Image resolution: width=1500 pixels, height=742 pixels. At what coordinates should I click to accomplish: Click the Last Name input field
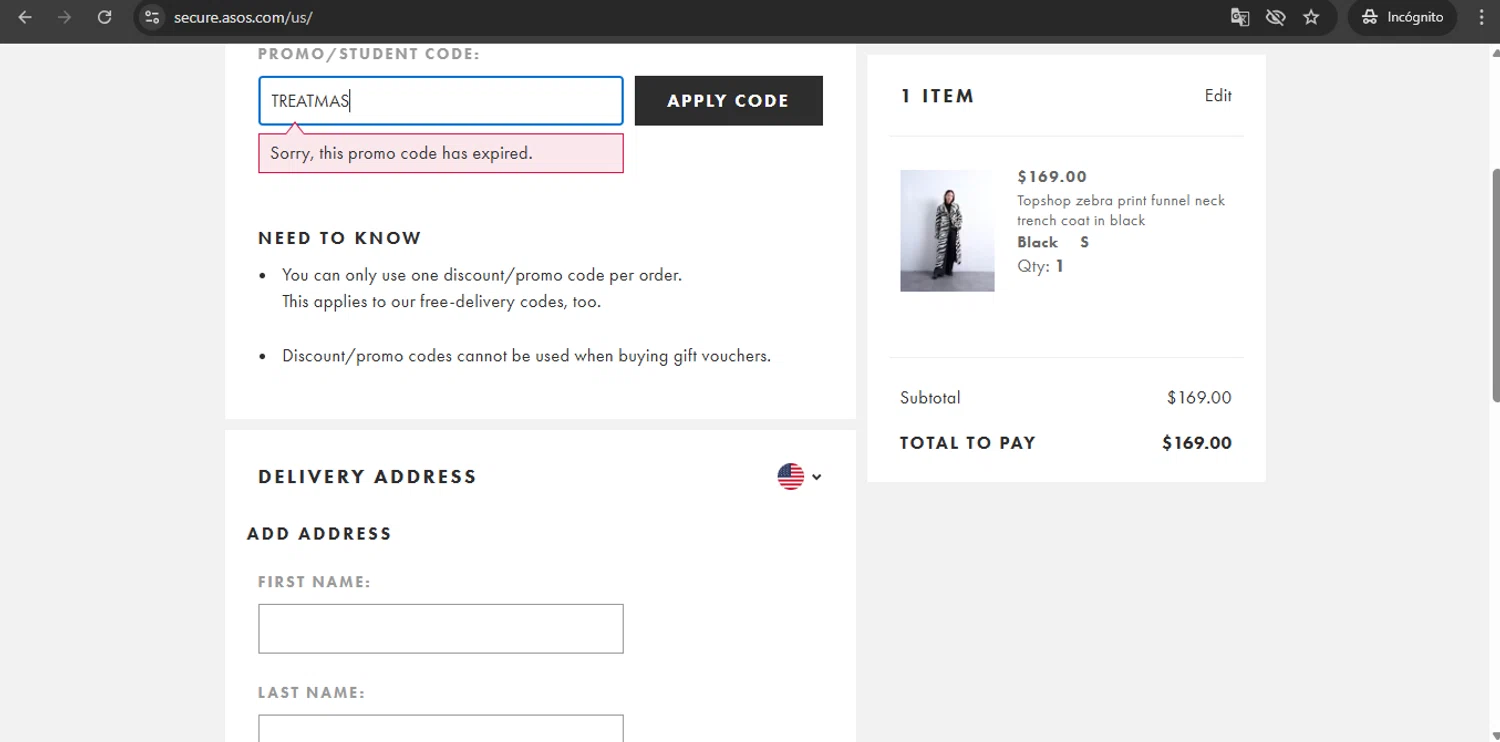pyautogui.click(x=441, y=728)
